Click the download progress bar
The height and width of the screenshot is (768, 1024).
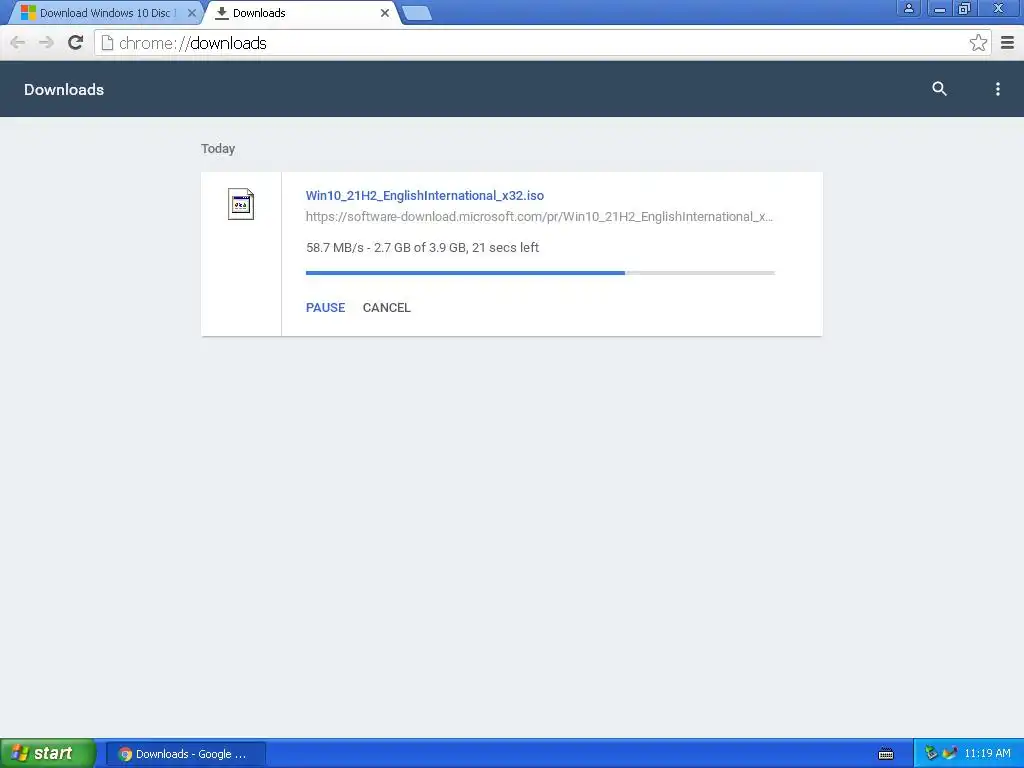click(x=540, y=273)
